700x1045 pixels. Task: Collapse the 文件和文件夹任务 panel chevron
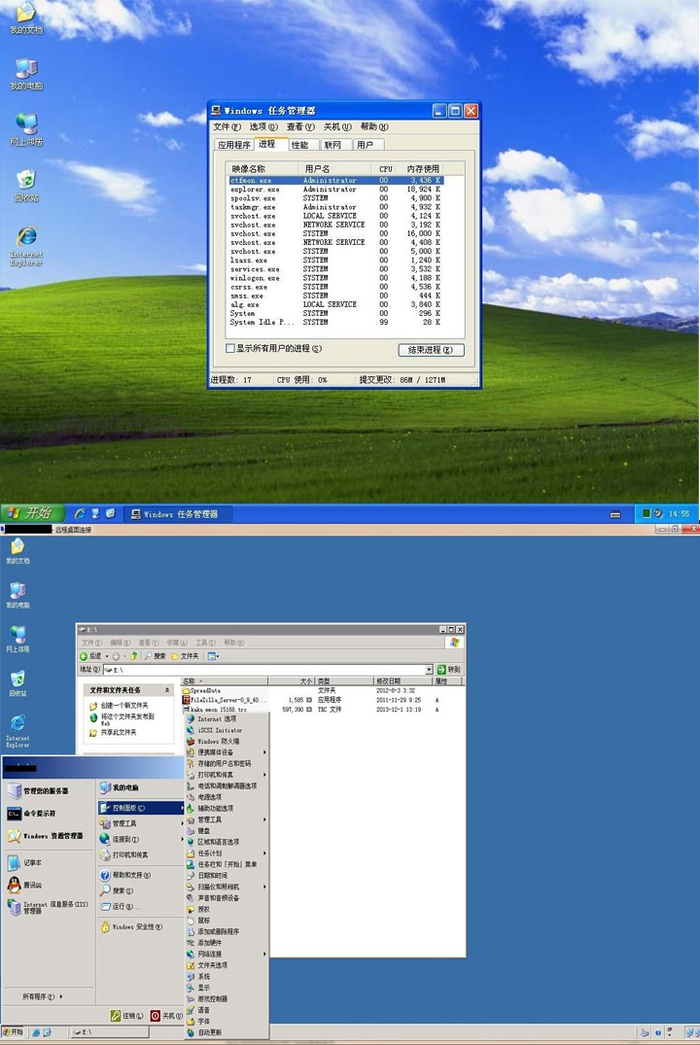167,690
